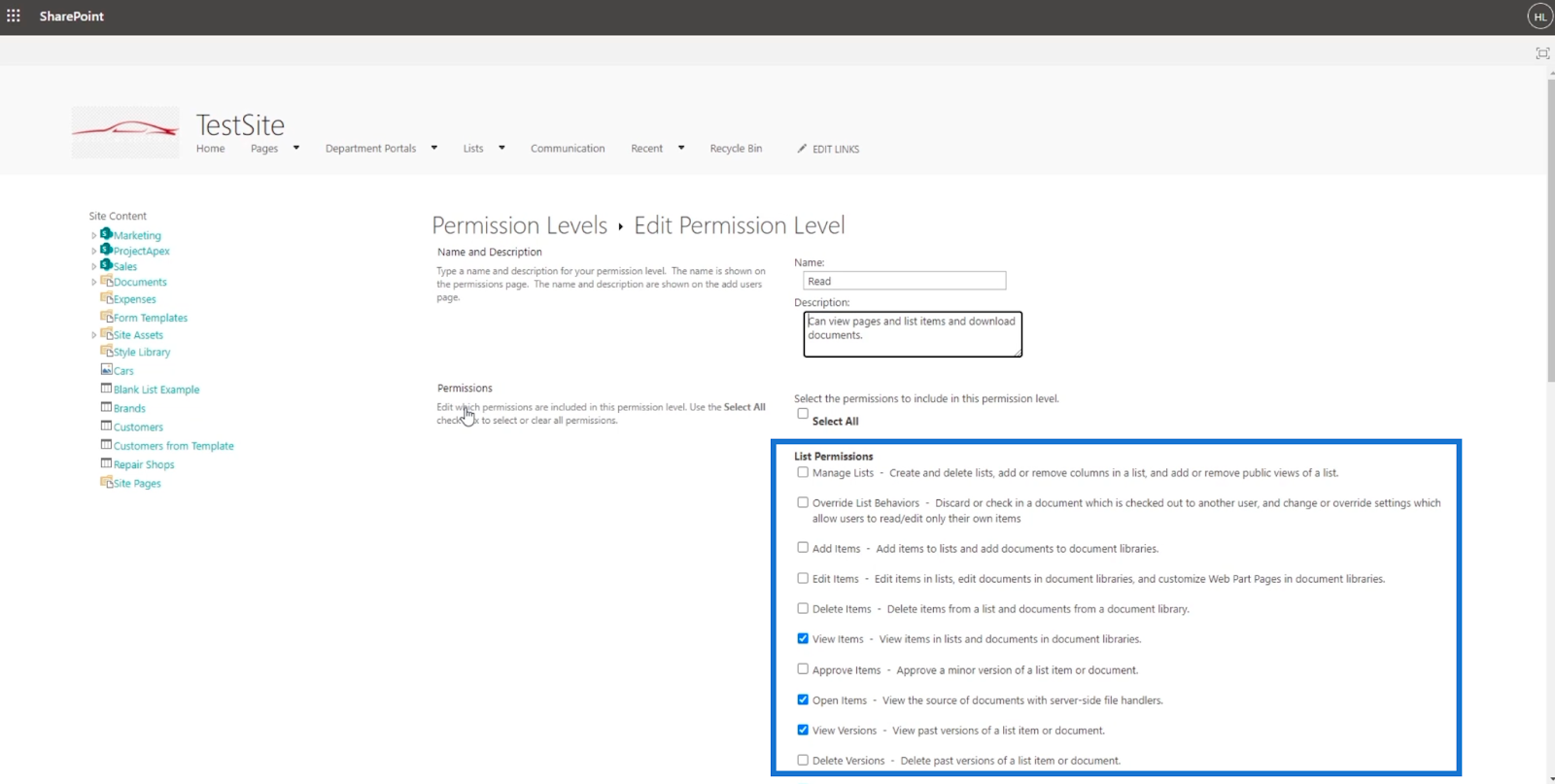Screen dimensions: 1555x784
Task: Open the SharePoint app launcher waffle icon
Action: pos(14,17)
